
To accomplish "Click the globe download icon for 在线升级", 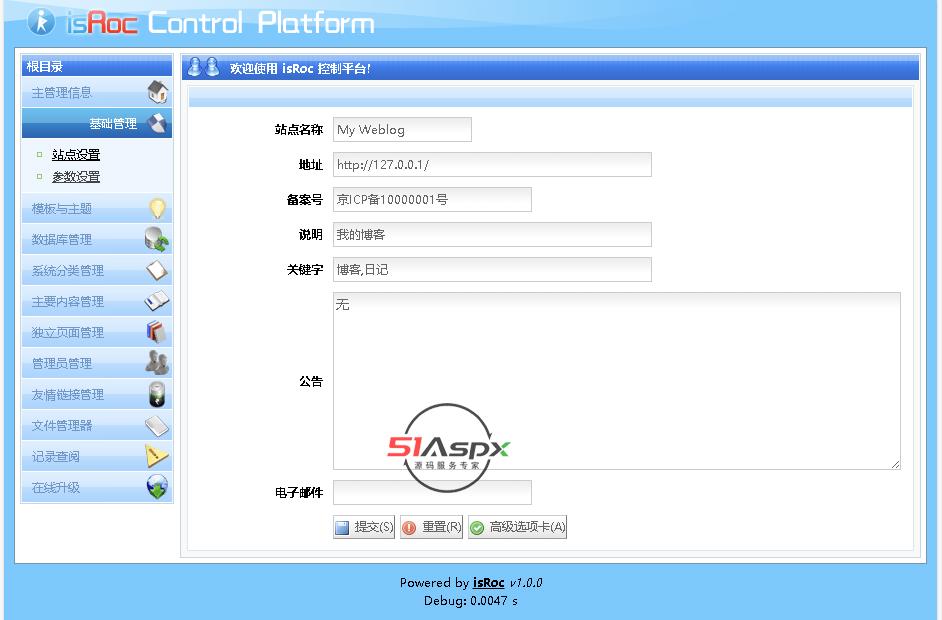I will point(157,487).
